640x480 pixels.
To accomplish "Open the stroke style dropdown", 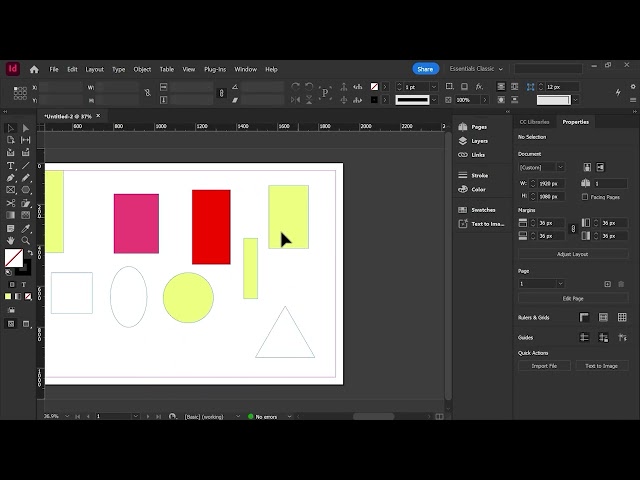I will (434, 100).
